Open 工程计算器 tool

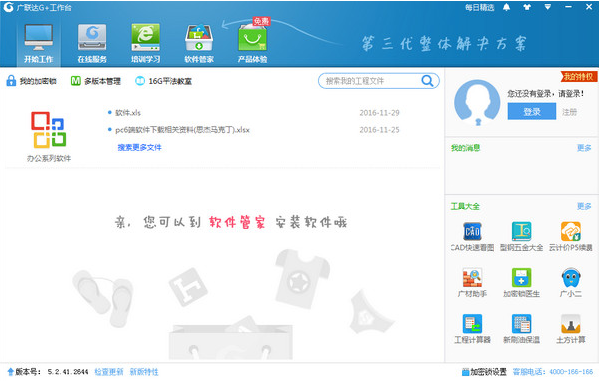(472, 329)
